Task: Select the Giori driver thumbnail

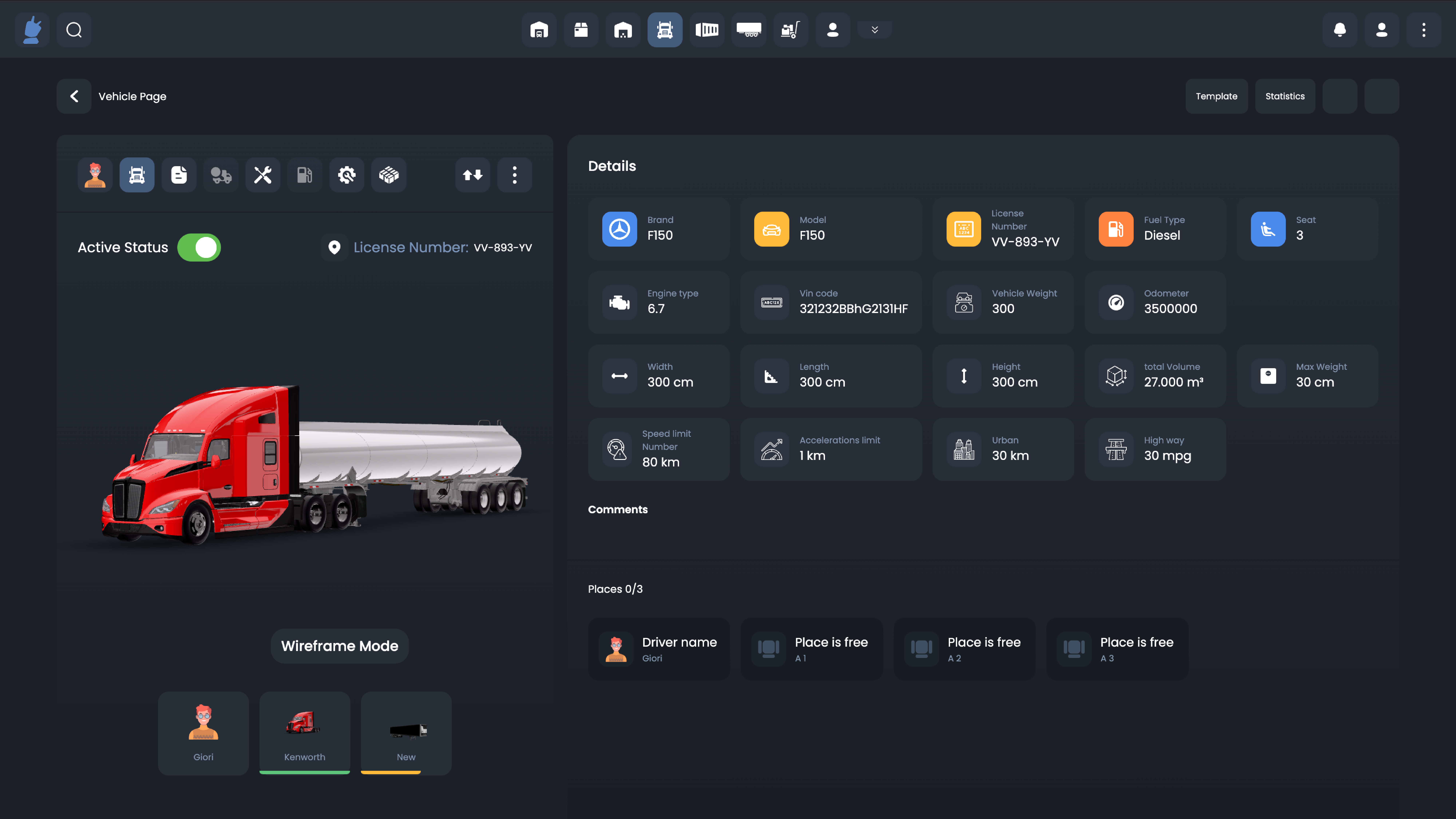Action: click(x=203, y=733)
